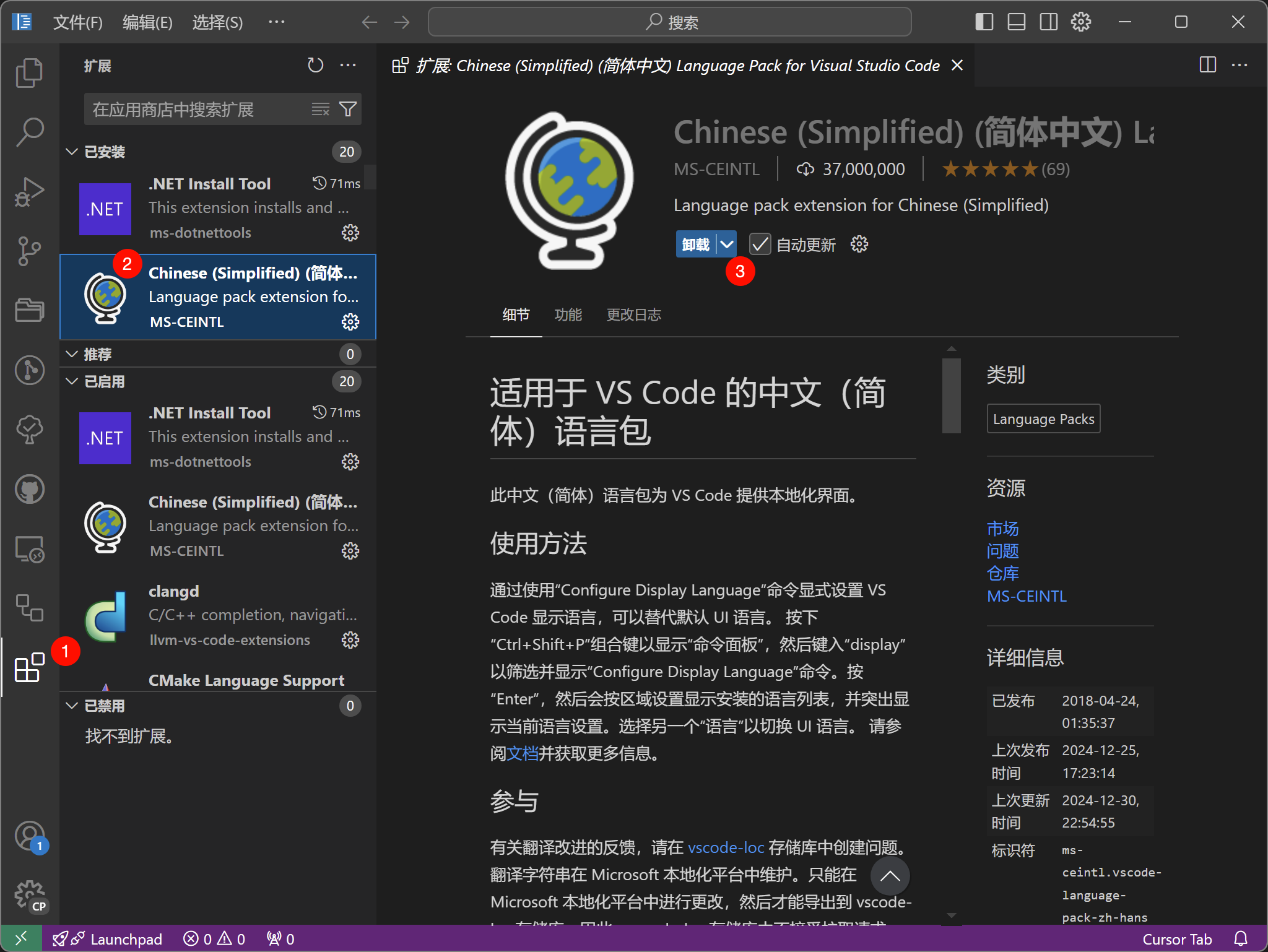The height and width of the screenshot is (952, 1268).
Task: Go back in navigation history
Action: 370,22
